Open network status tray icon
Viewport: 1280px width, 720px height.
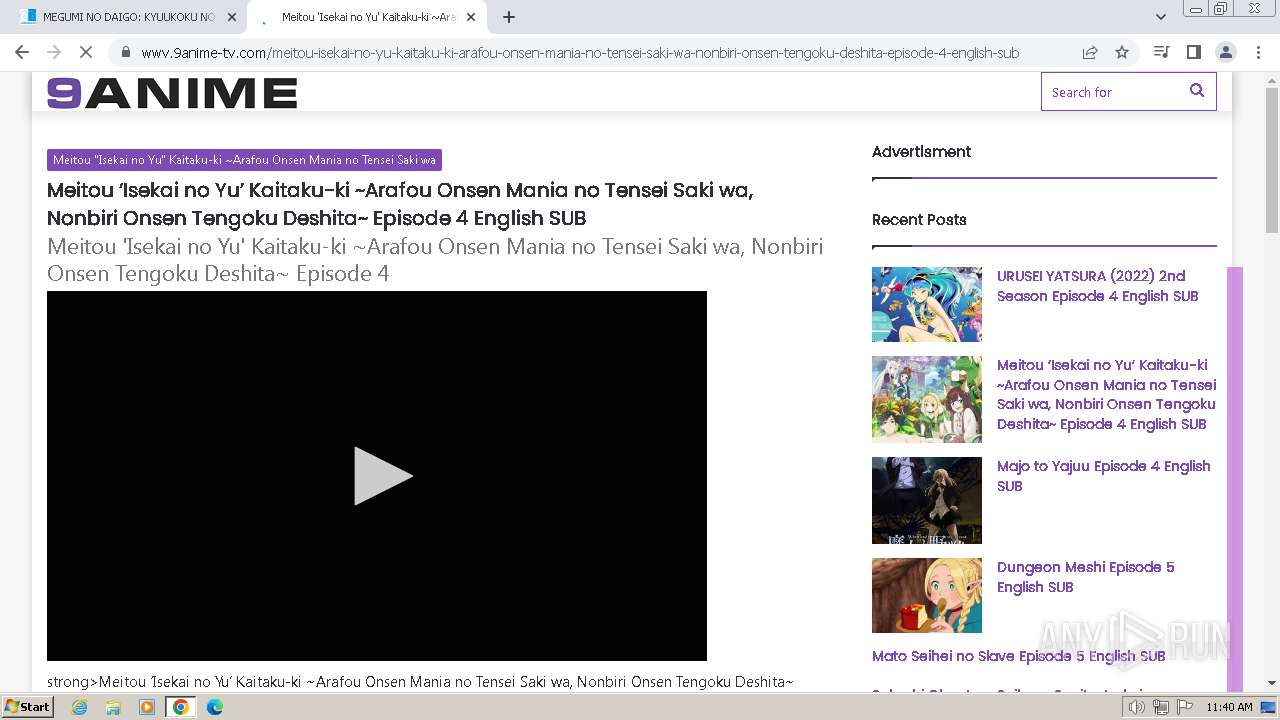pos(1161,707)
